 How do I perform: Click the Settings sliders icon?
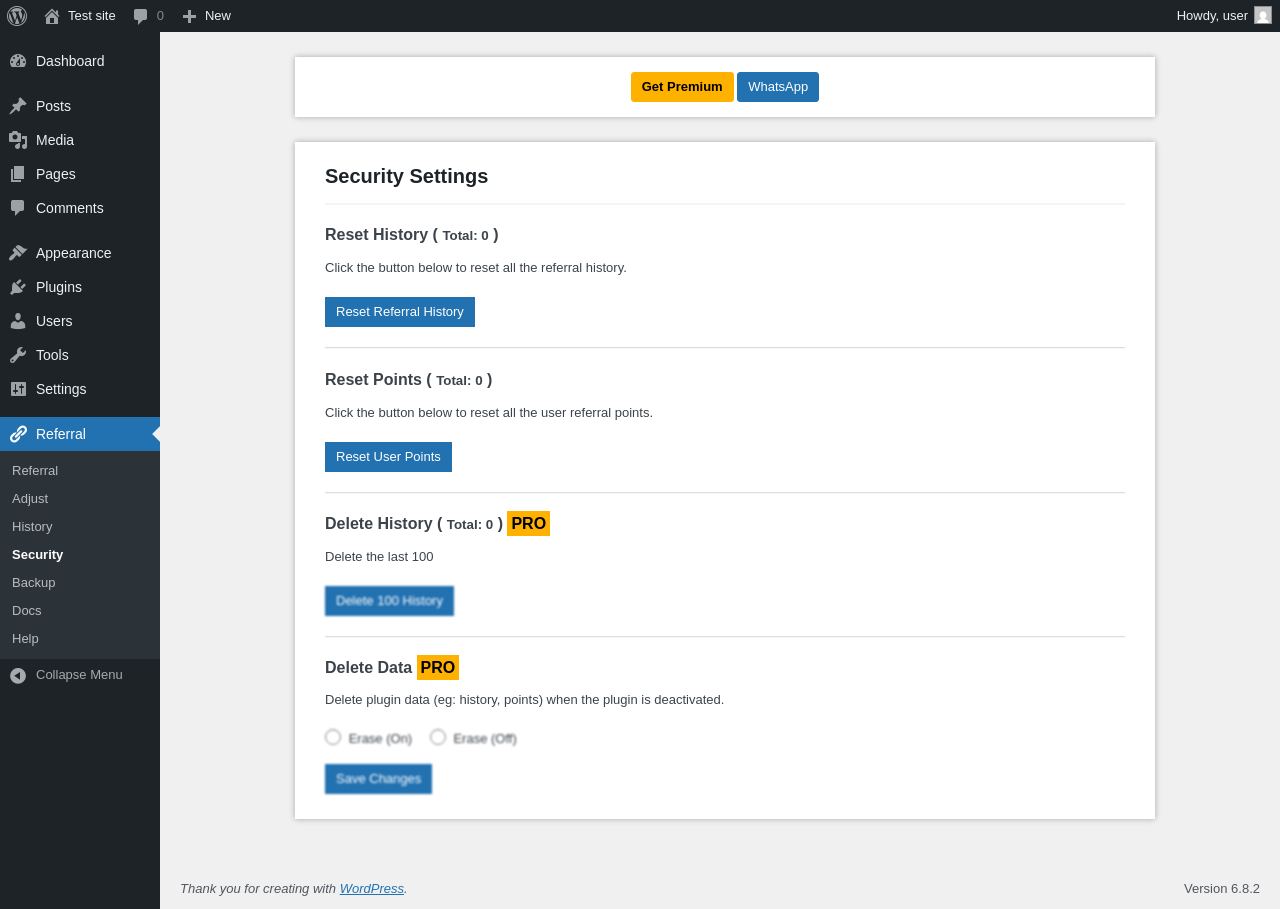pos(18,389)
